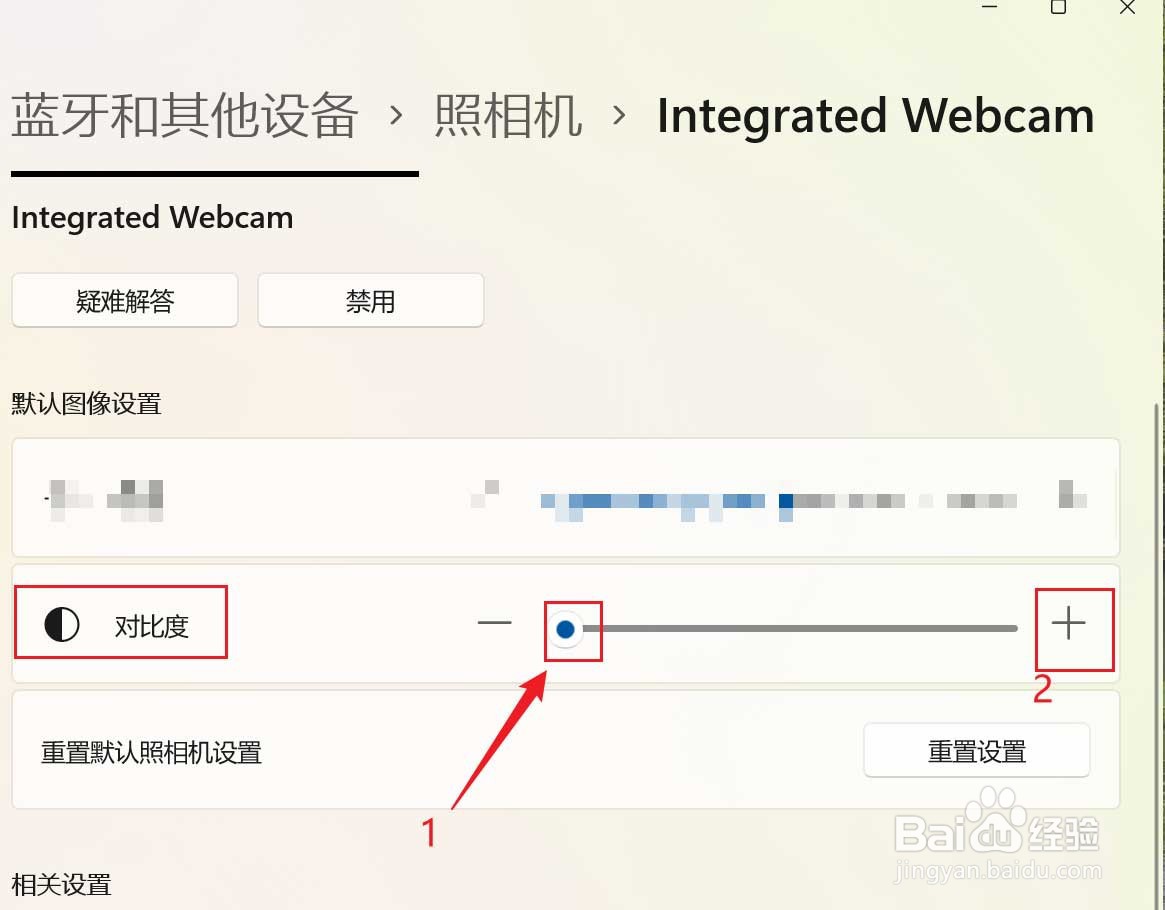This screenshot has height=910, width=1165.
Task: Increase contrast with the plus button
Action: [1068, 623]
